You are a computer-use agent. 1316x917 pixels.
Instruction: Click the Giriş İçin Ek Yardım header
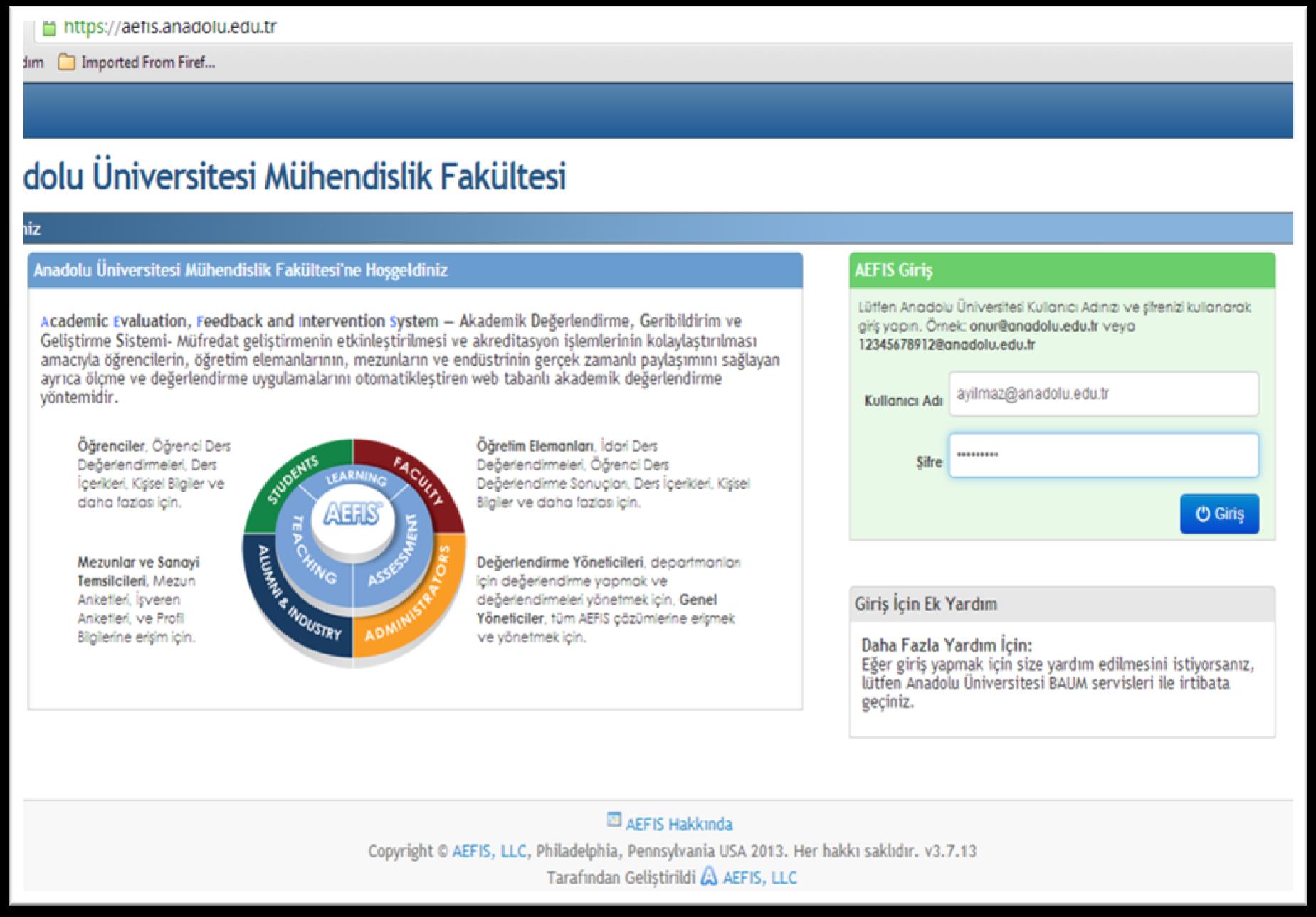point(1062,604)
